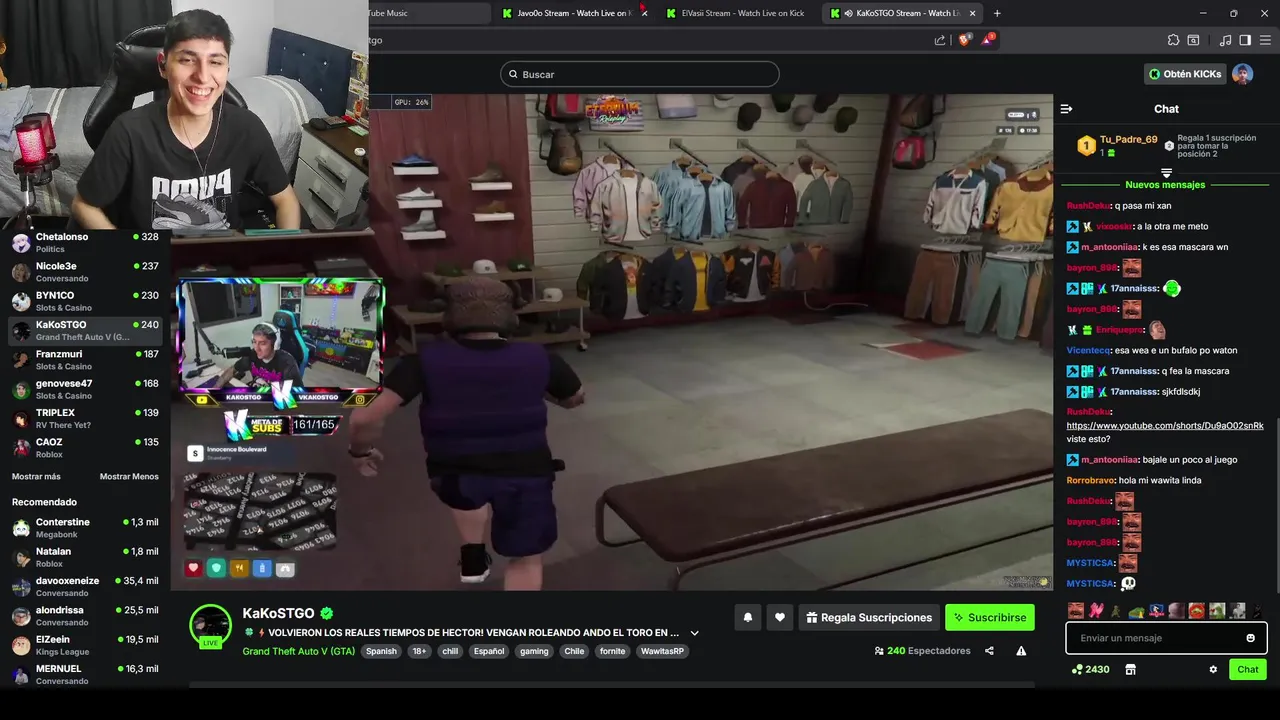Open the browser hamburger menu
1280x720 pixels.
pyautogui.click(x=1264, y=40)
